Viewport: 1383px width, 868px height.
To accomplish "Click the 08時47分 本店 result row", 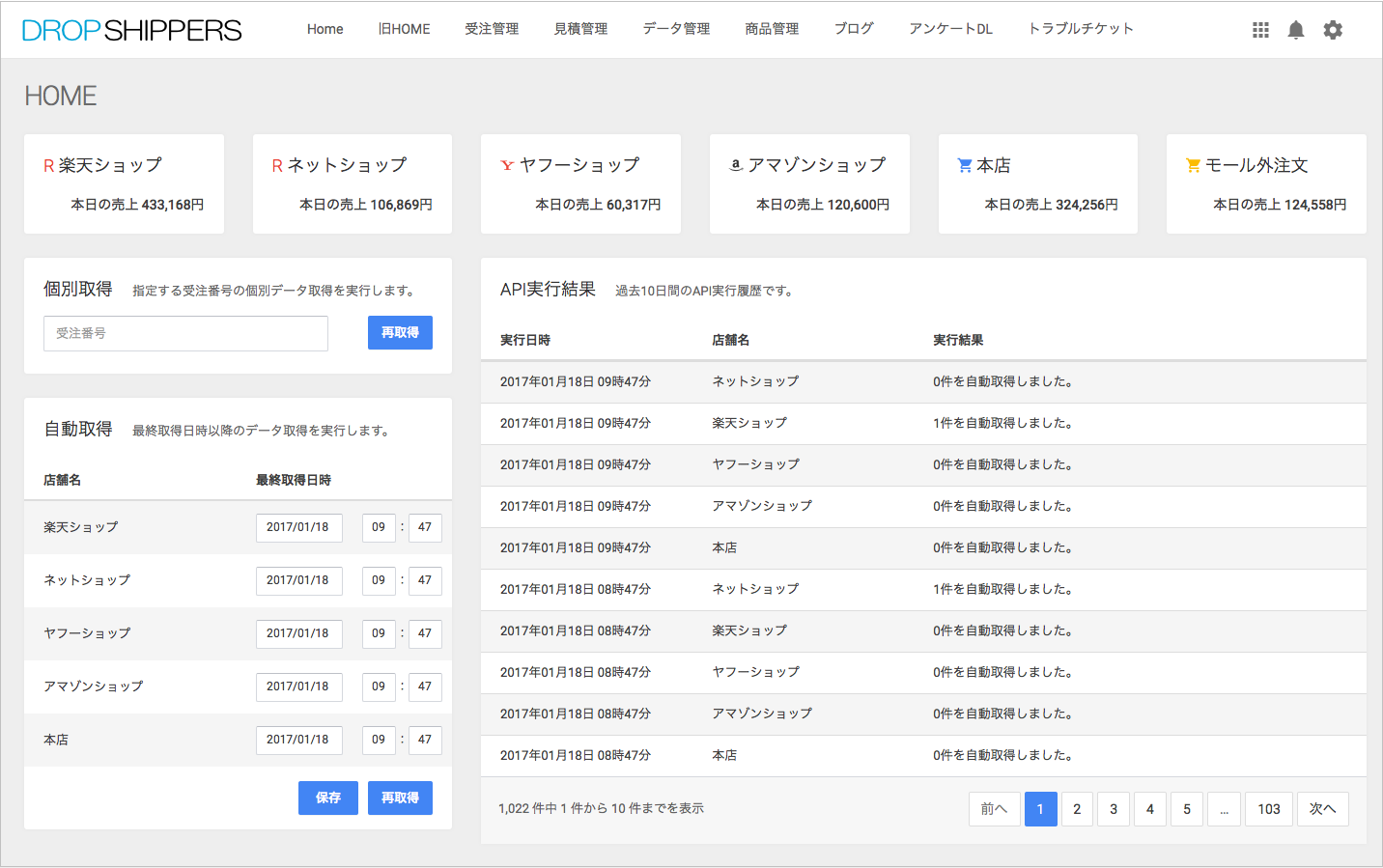I will [x=923, y=756].
